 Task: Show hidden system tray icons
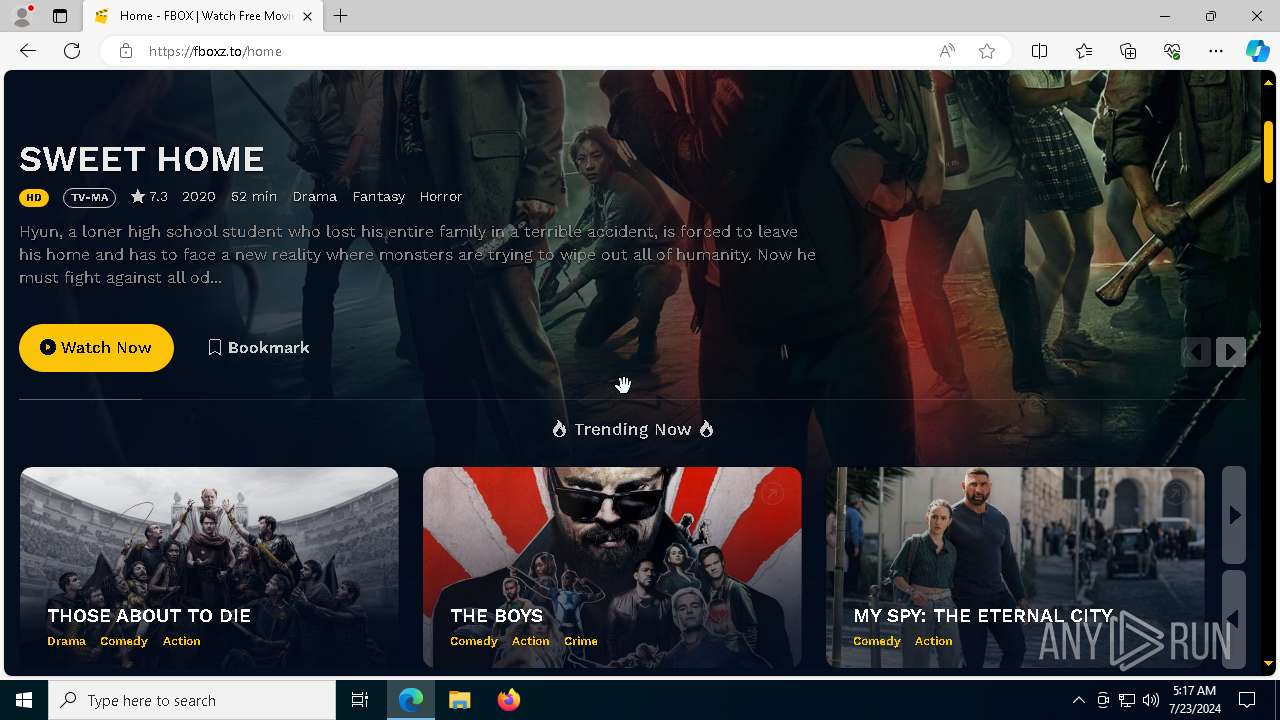[x=1079, y=700]
